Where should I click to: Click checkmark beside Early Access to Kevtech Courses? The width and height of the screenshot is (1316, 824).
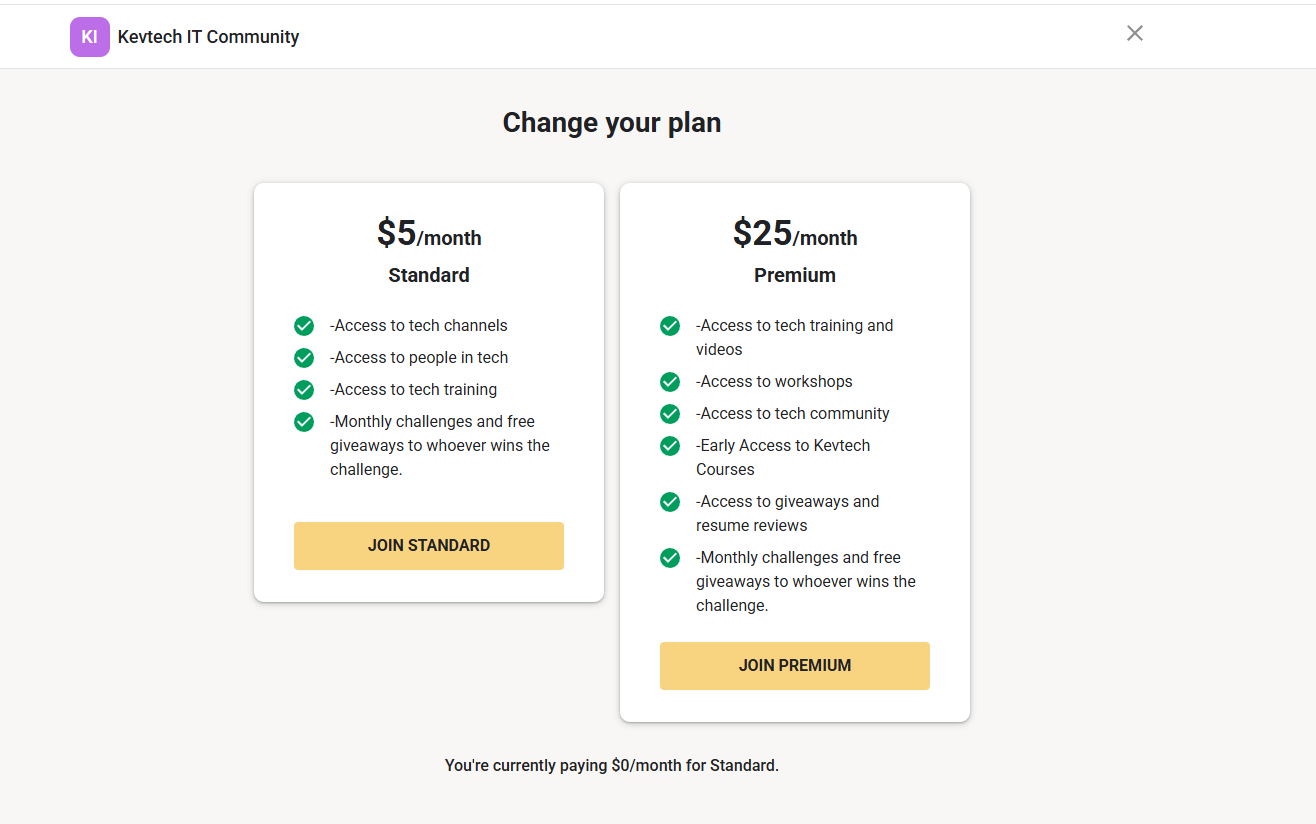click(x=670, y=446)
